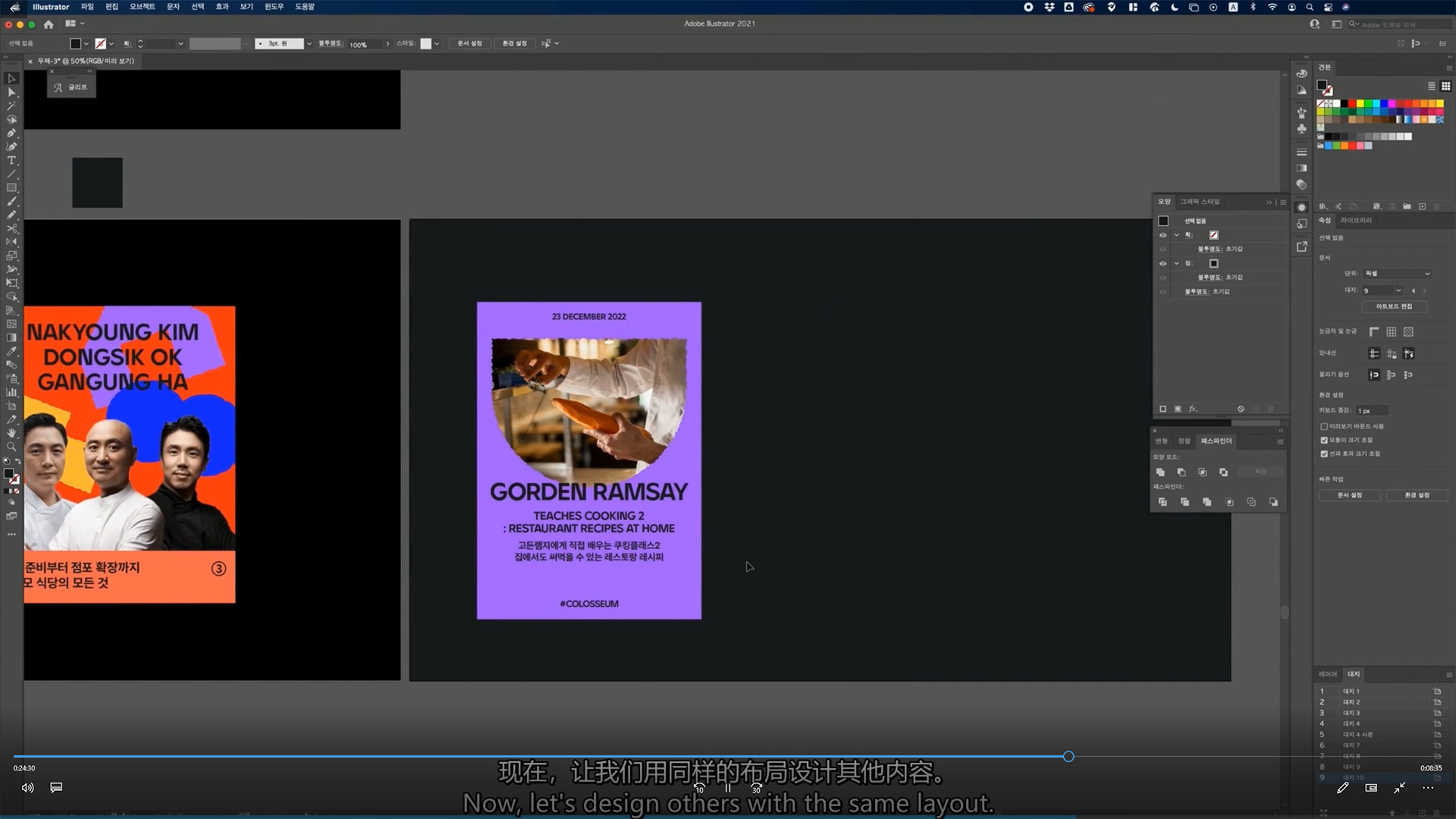Select the Free Transform tool
The image size is (1456, 819).
point(11,283)
